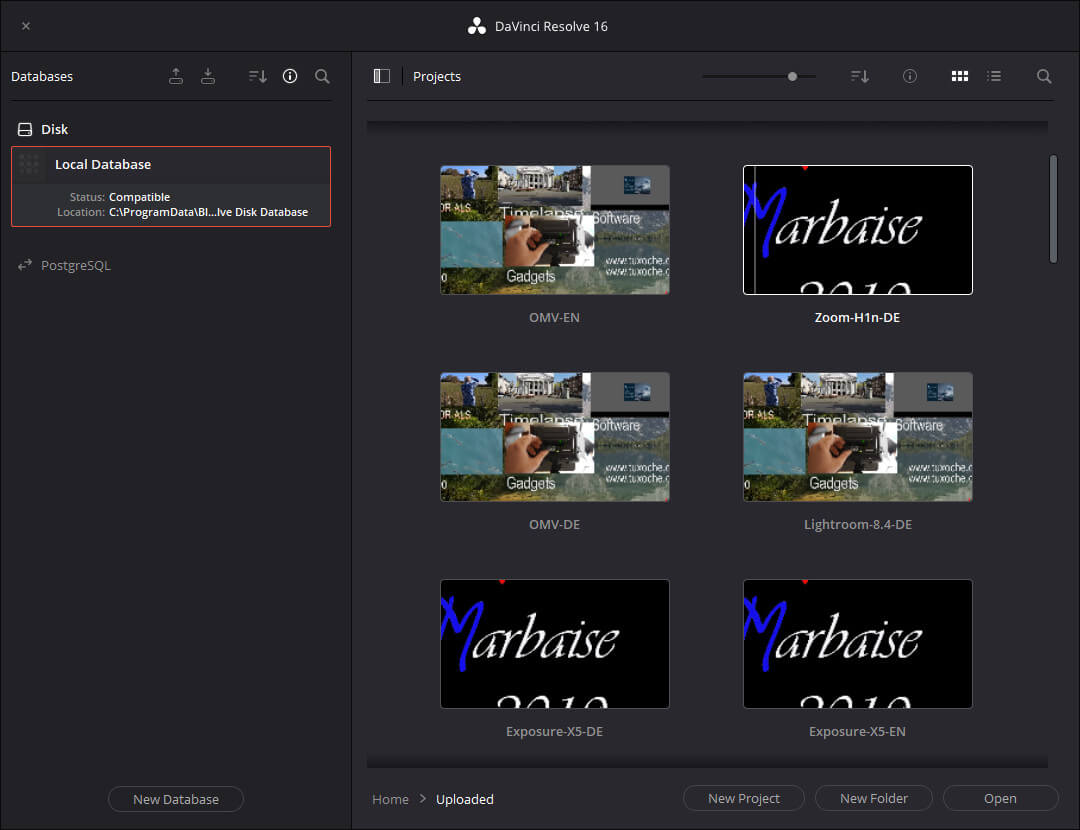Click the Lightroom-8.4-DE name label

coord(858,524)
